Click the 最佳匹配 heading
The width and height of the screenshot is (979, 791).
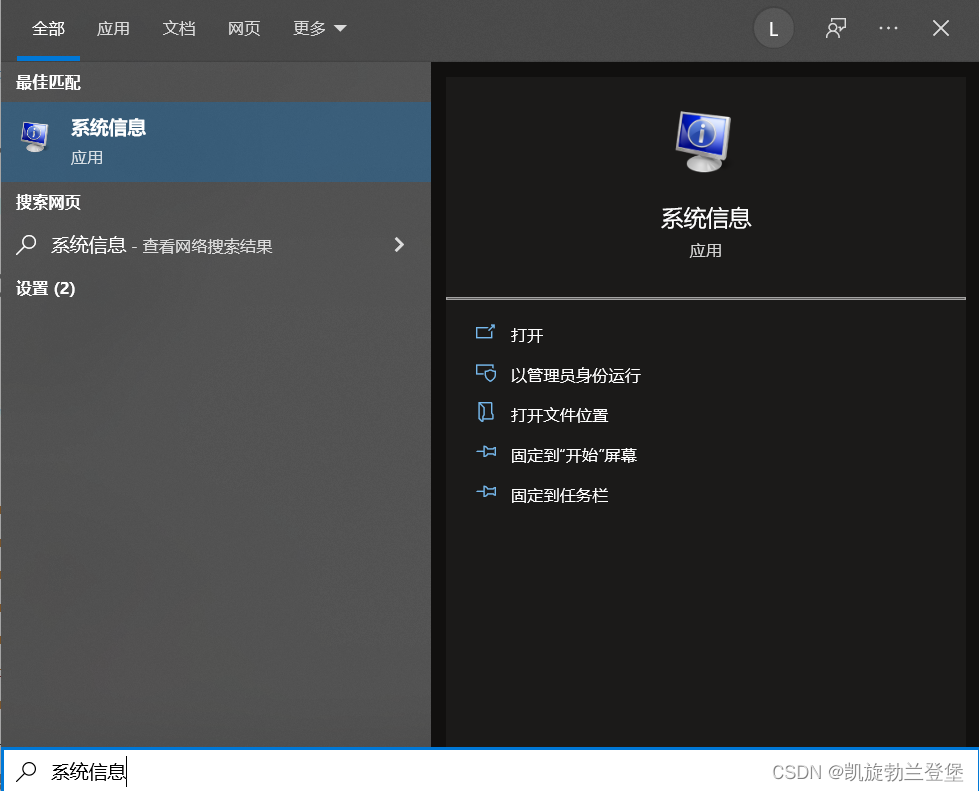tap(47, 82)
